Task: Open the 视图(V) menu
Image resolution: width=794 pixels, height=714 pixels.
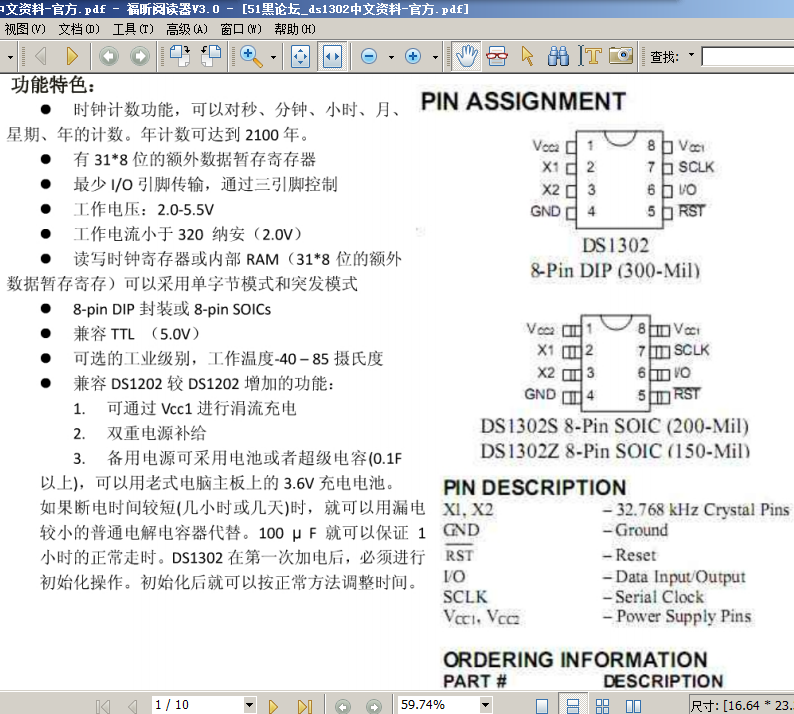Action: (25, 29)
